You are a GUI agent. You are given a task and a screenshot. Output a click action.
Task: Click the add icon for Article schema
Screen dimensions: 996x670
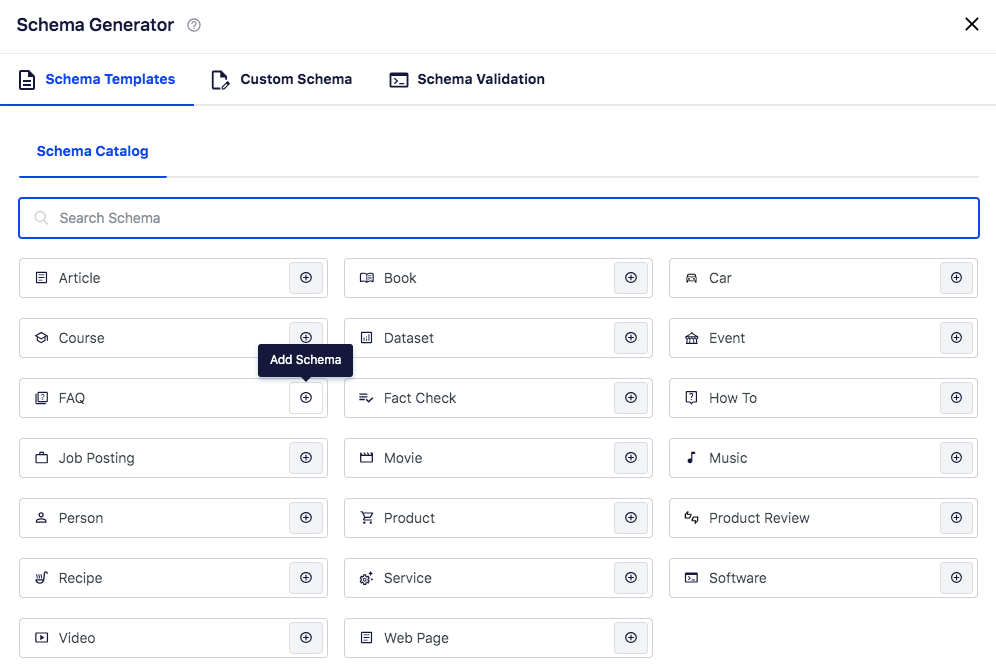click(x=306, y=278)
